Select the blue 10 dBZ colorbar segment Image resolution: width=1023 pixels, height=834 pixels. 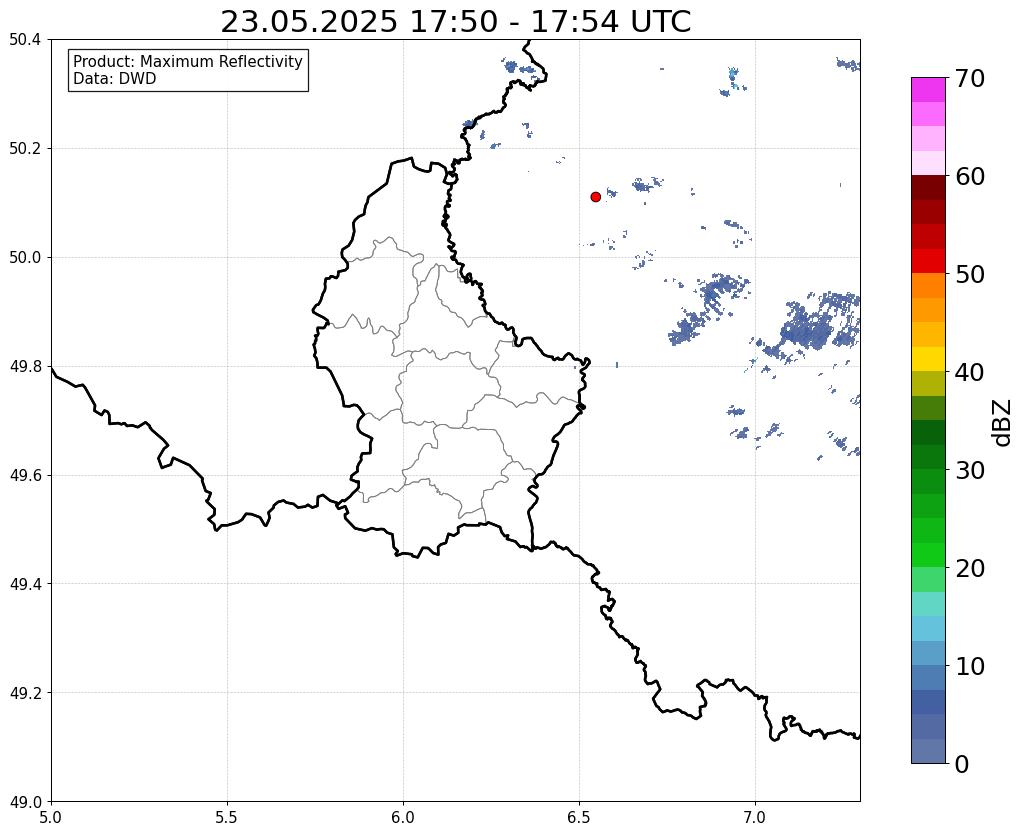click(928, 677)
